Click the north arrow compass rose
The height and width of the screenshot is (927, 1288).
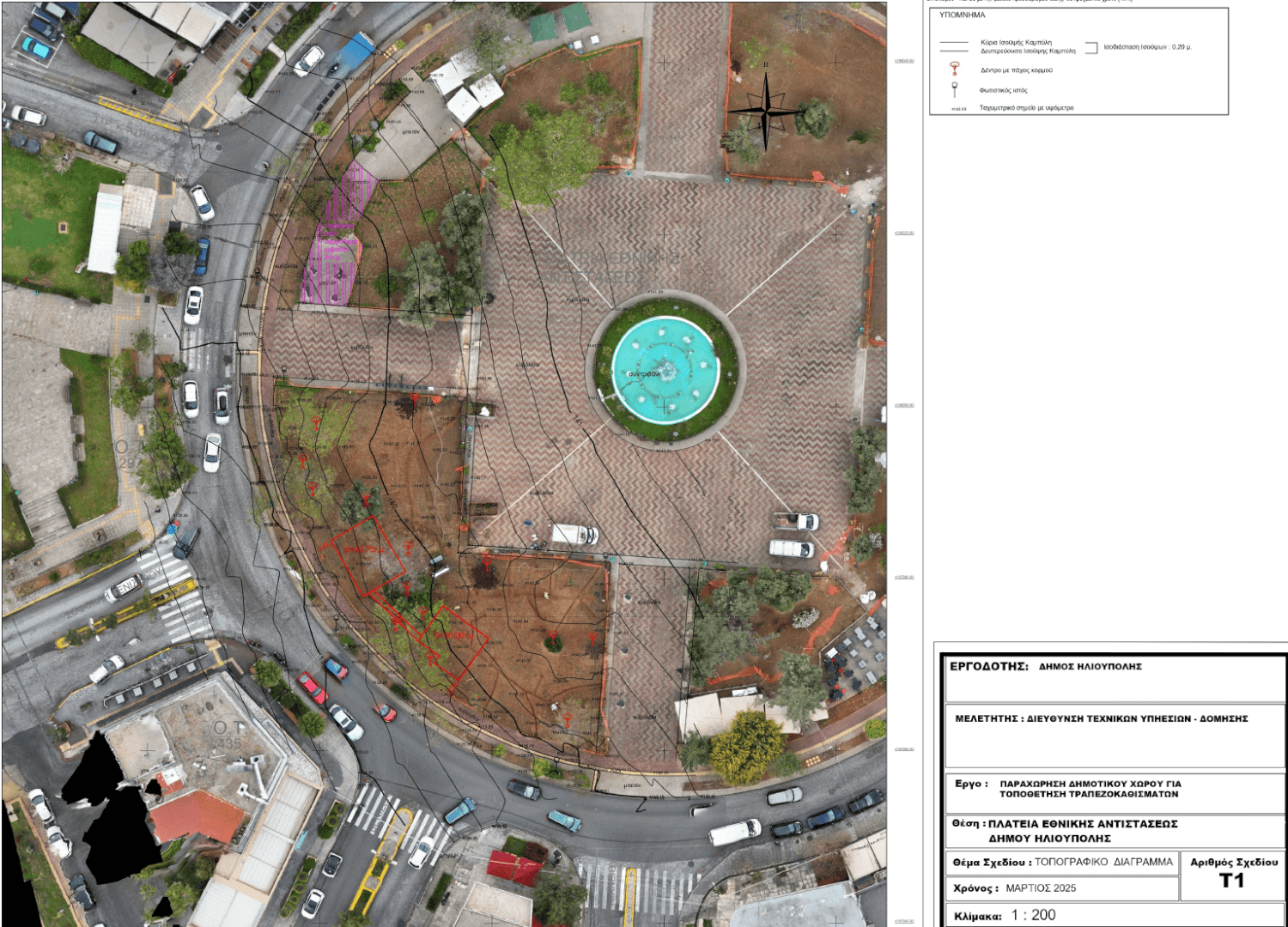[x=765, y=110]
